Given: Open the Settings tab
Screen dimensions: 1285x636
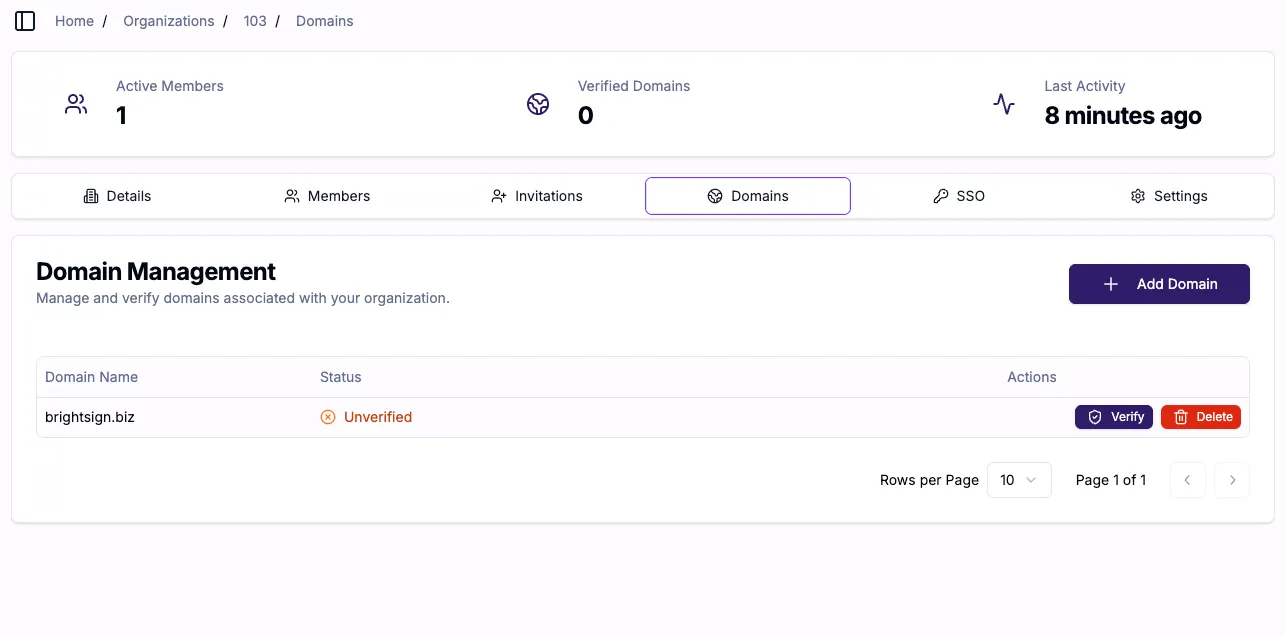Looking at the screenshot, I should 1168,196.
